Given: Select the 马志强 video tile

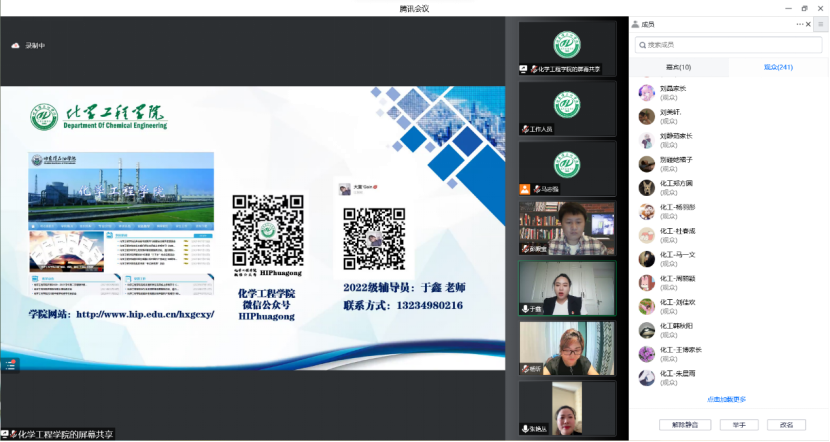Looking at the screenshot, I should click(x=567, y=168).
